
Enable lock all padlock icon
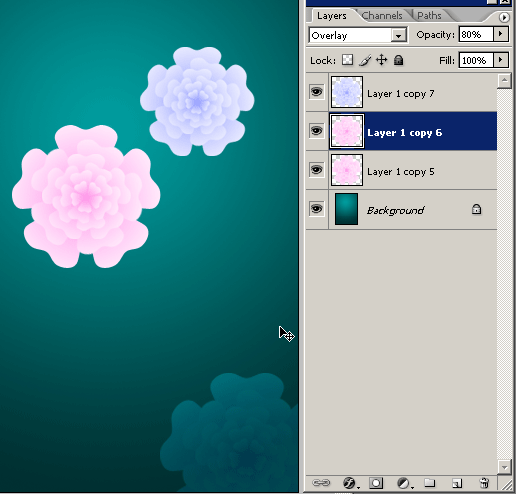click(x=398, y=60)
